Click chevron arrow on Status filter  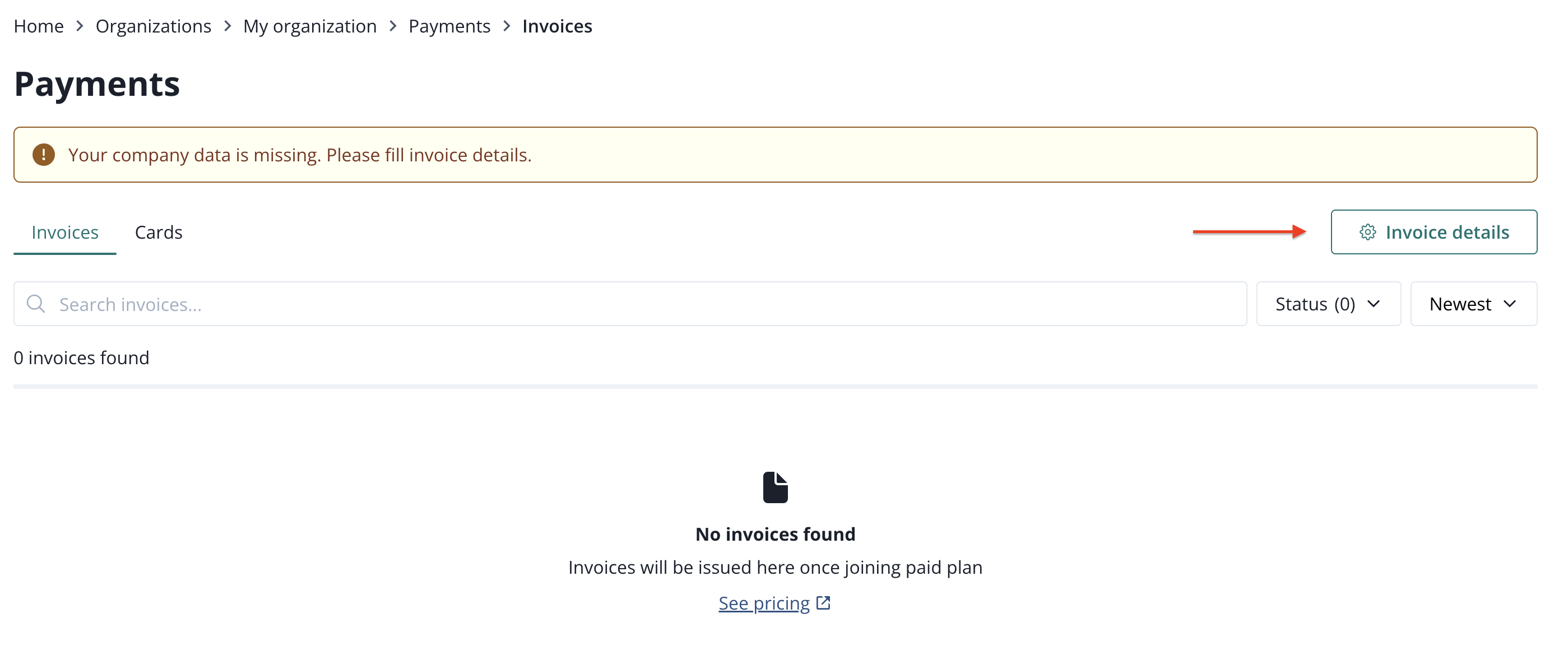click(1373, 304)
